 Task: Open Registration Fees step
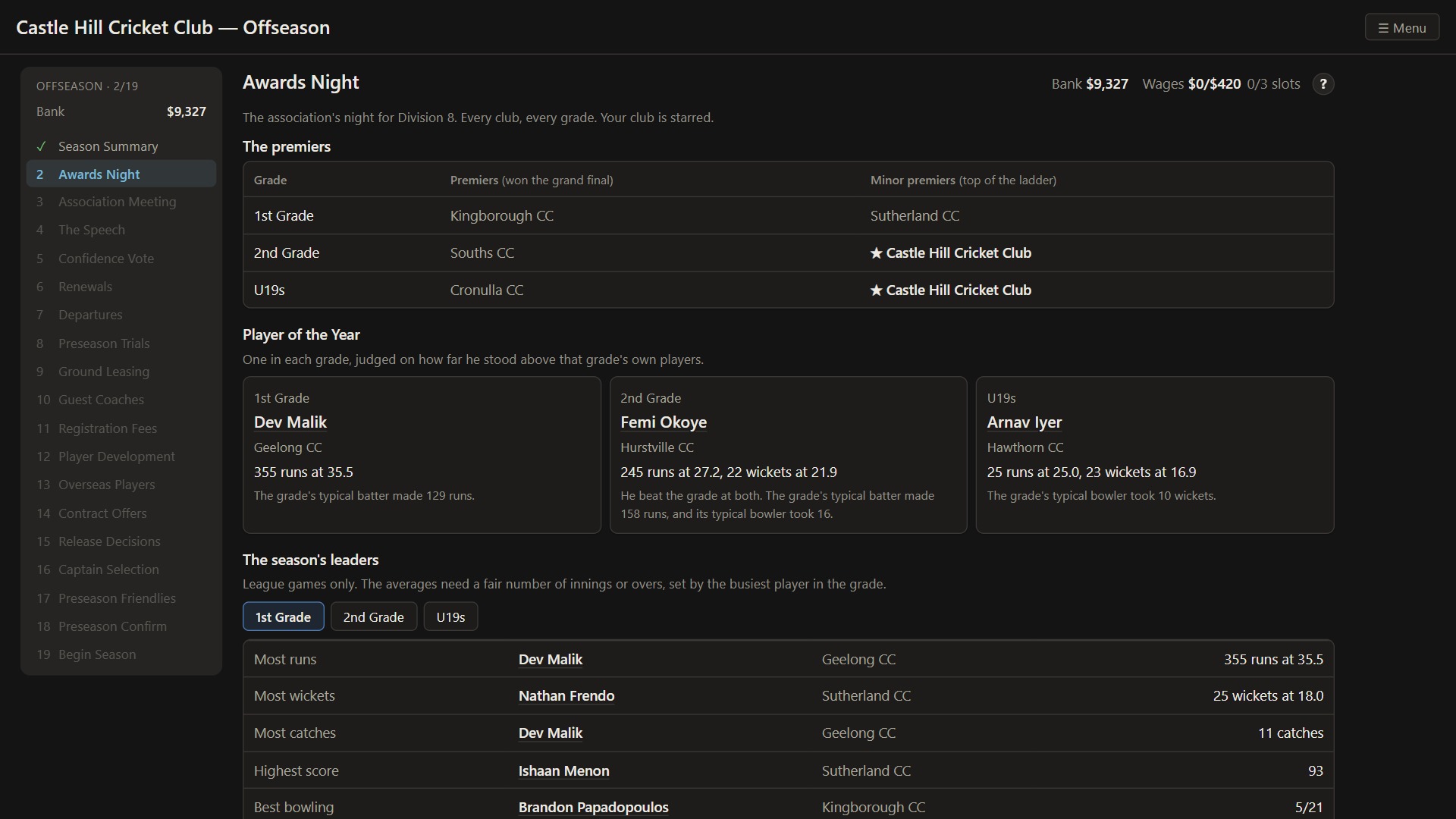coord(121,428)
